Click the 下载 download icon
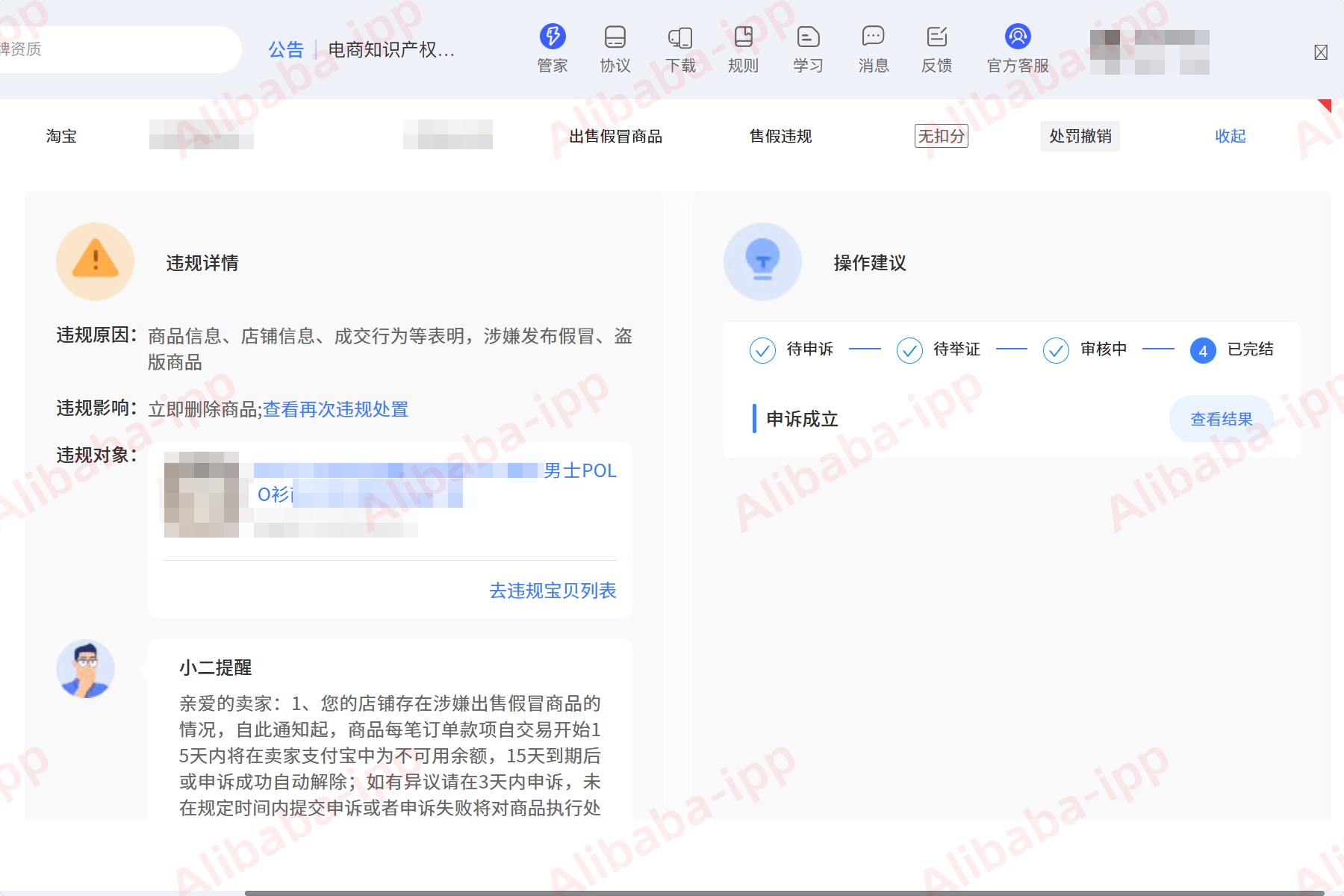Image resolution: width=1344 pixels, height=896 pixels. tap(680, 37)
